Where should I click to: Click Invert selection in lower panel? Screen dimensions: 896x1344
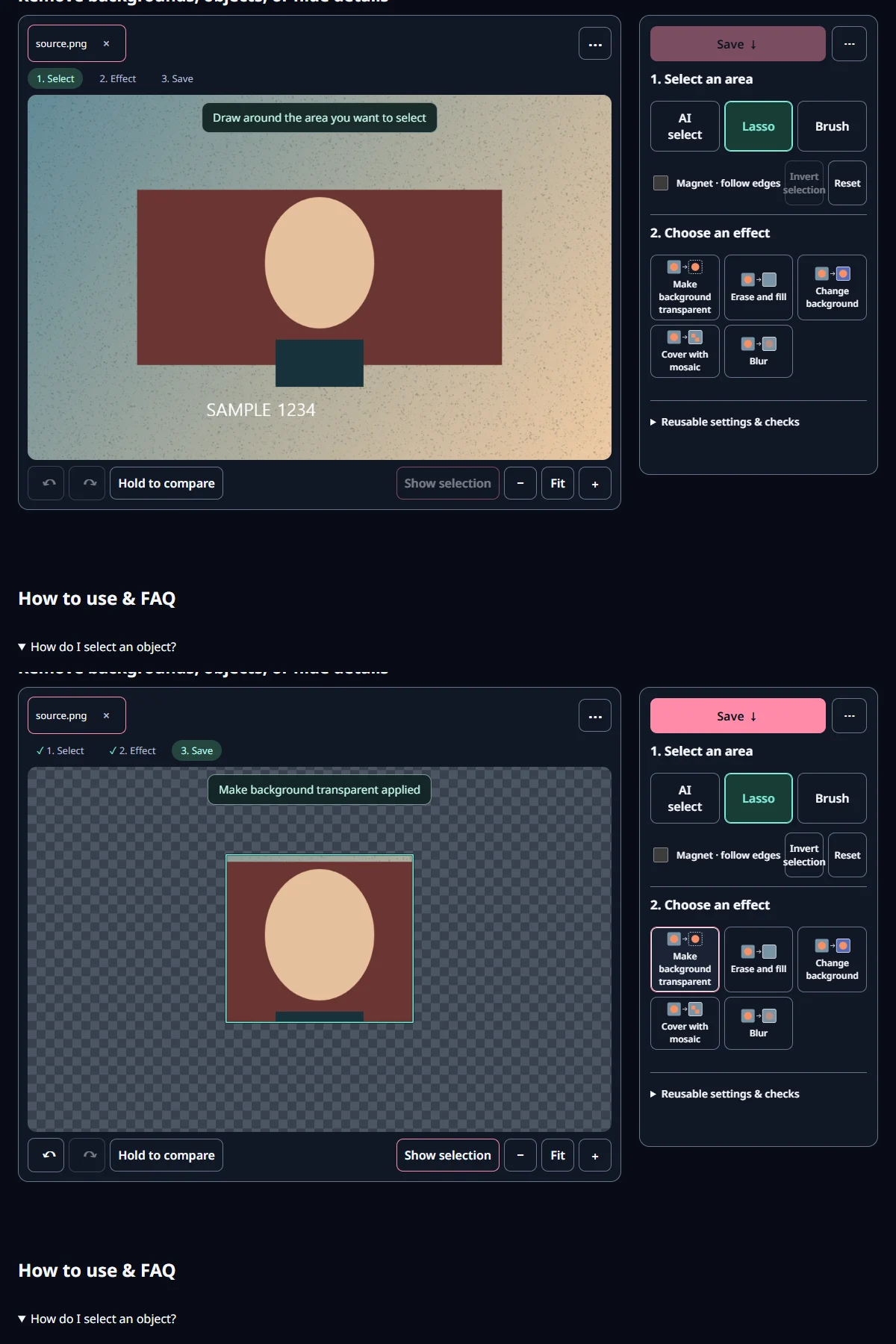(804, 855)
